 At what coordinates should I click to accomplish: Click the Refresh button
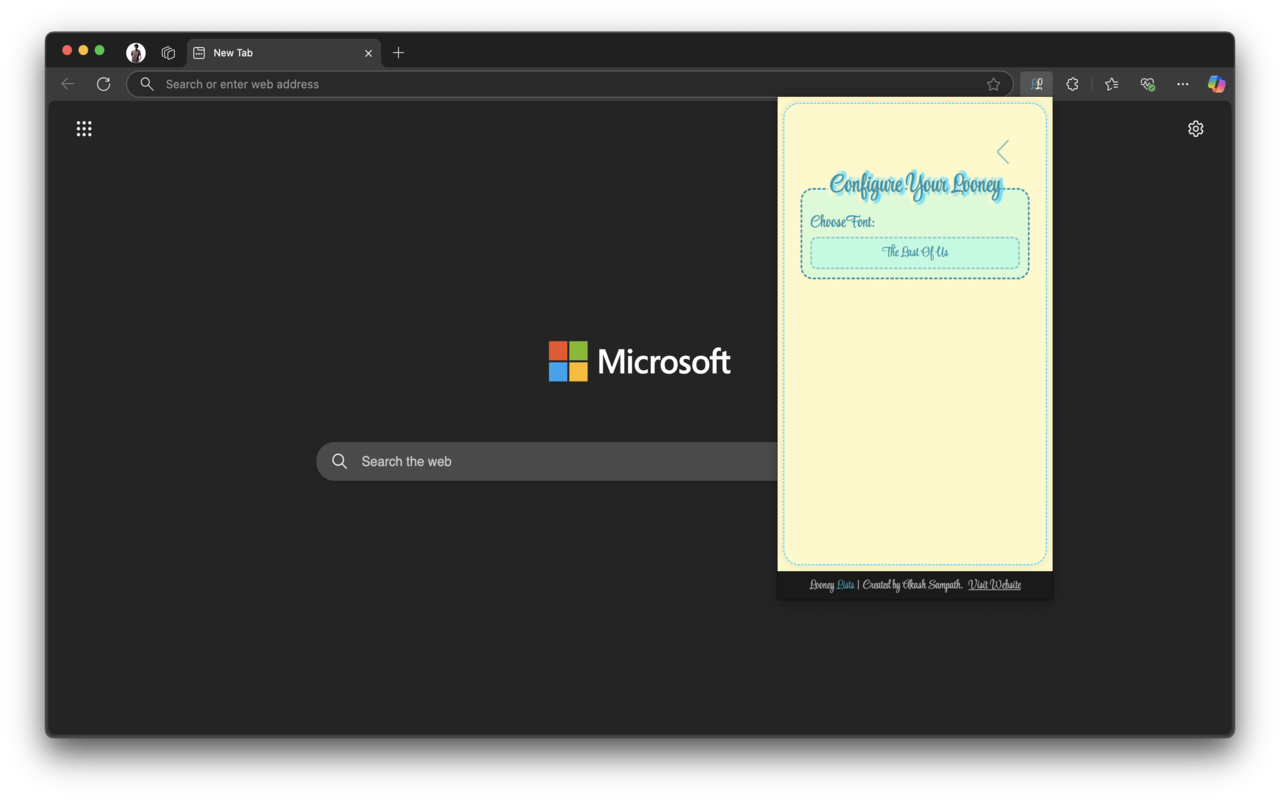click(103, 84)
